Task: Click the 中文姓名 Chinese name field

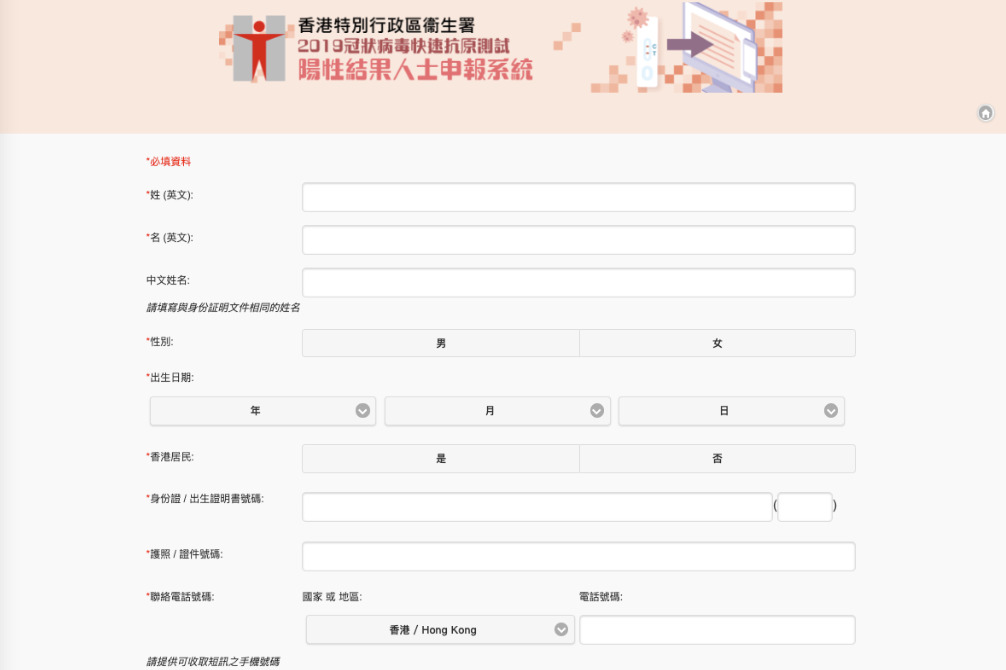Action: pos(578,281)
